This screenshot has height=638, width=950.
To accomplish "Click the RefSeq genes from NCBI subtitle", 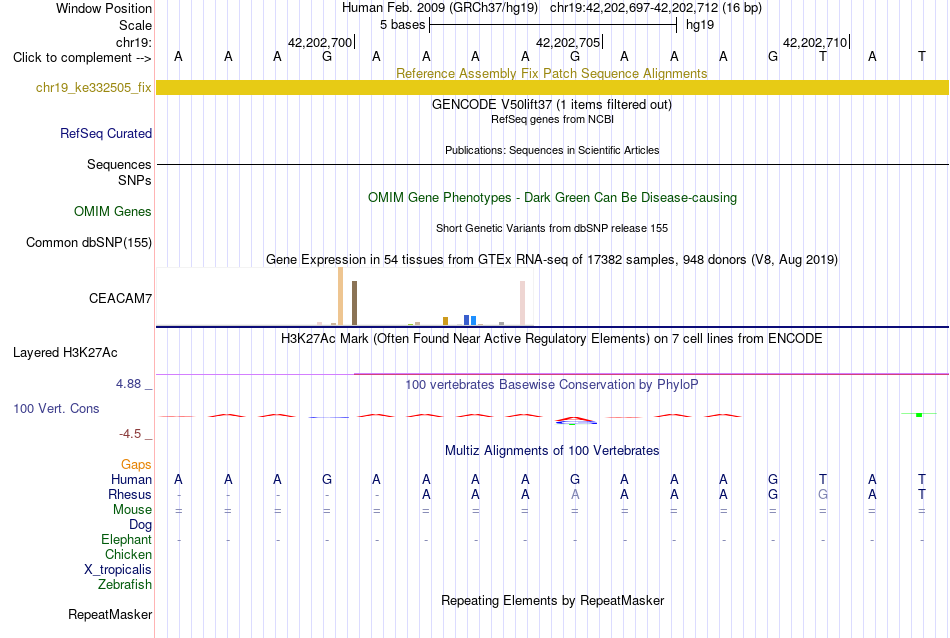I will click(552, 119).
